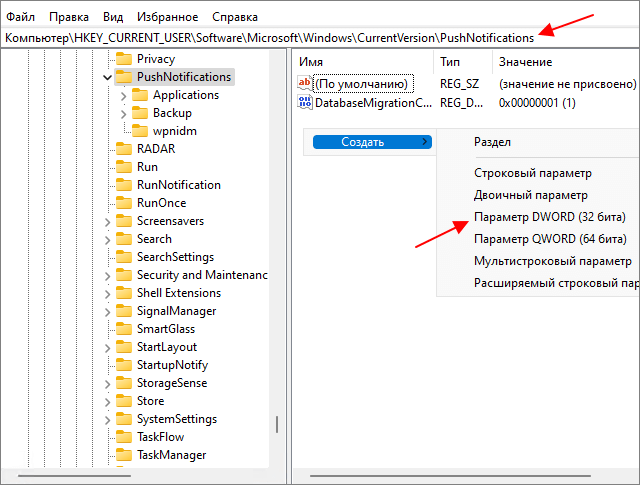Expand the Backup subkey
Viewport: 640px width, 485px height.
click(x=124, y=113)
